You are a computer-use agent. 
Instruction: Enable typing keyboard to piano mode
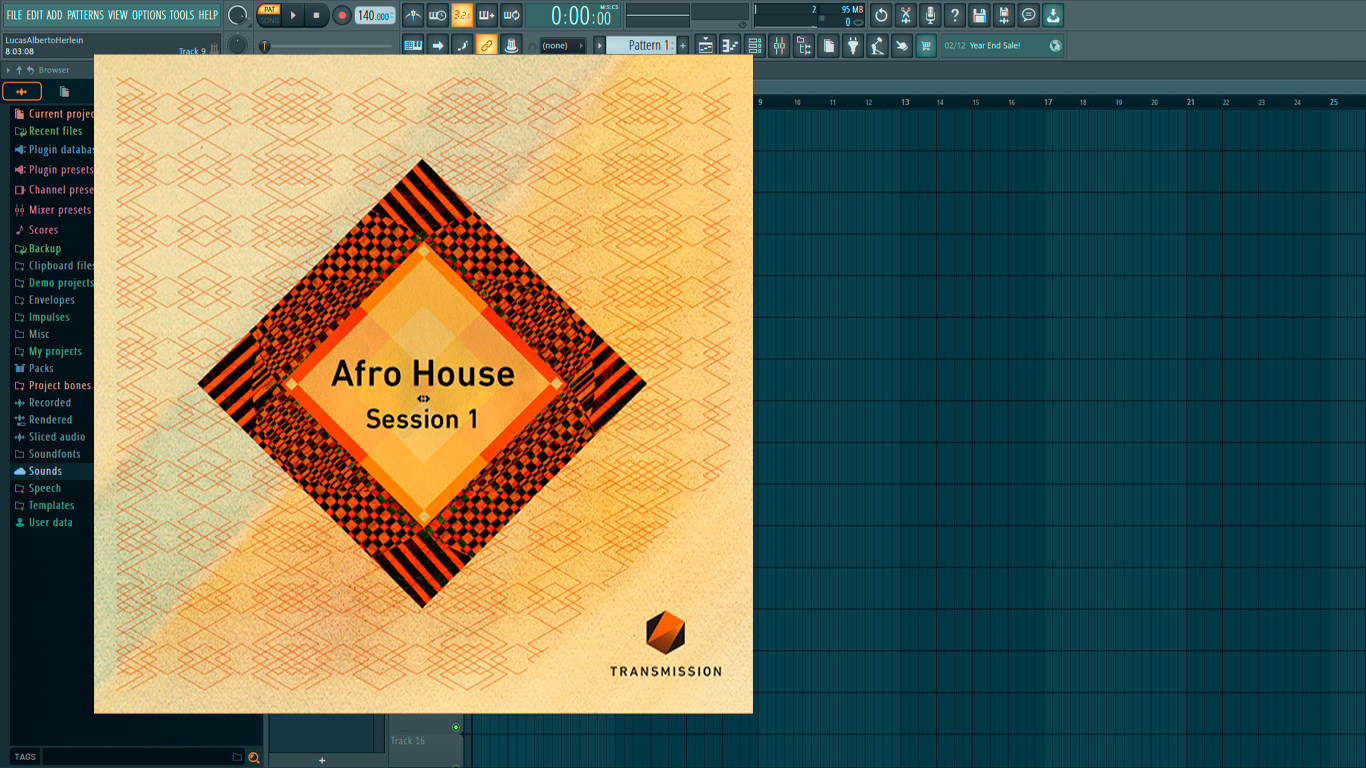coord(413,45)
